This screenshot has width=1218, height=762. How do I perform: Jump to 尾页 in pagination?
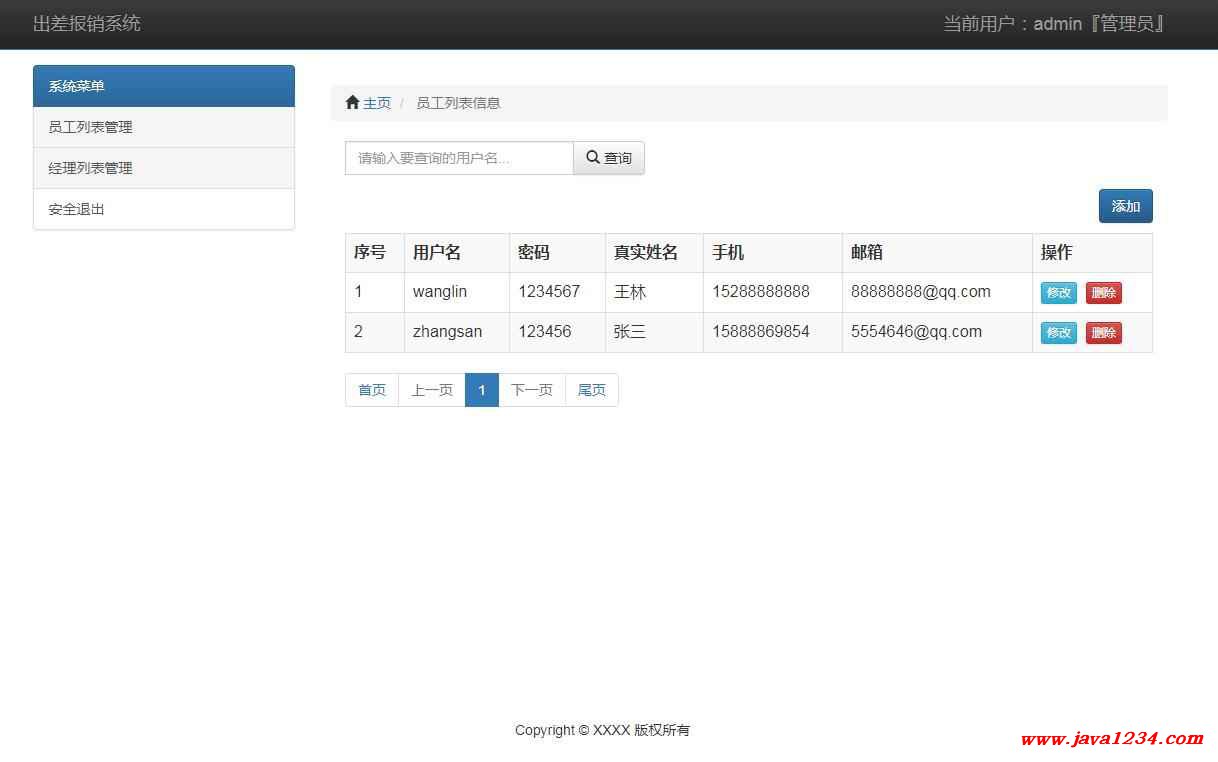pos(592,390)
